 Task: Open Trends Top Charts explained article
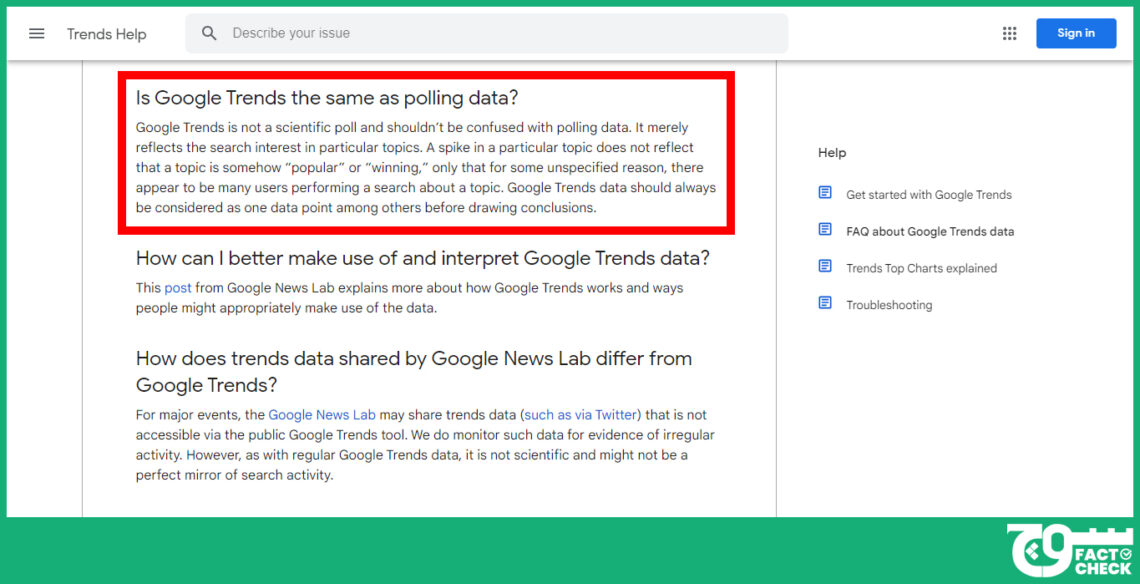click(921, 268)
